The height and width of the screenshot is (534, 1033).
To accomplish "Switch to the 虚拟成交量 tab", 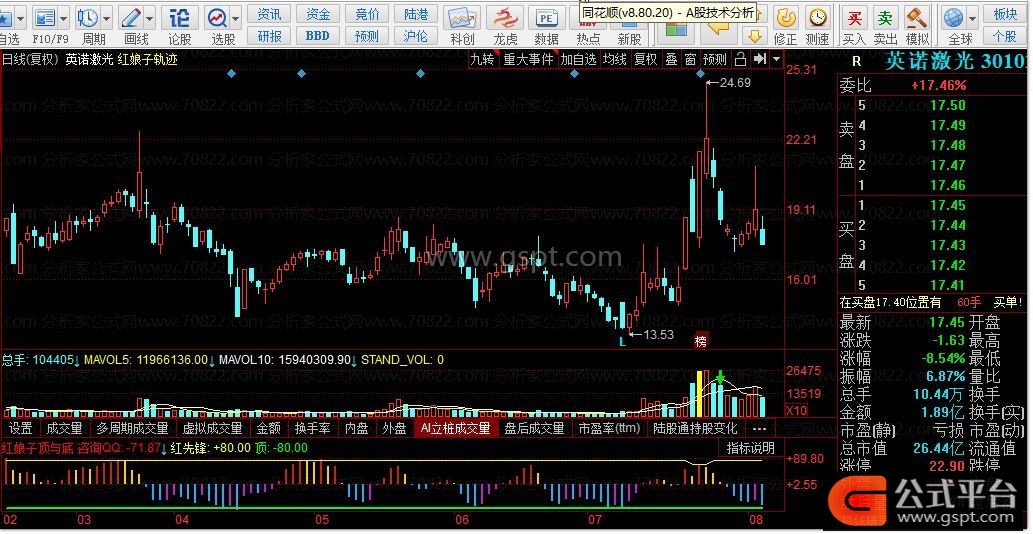I will click(x=215, y=429).
